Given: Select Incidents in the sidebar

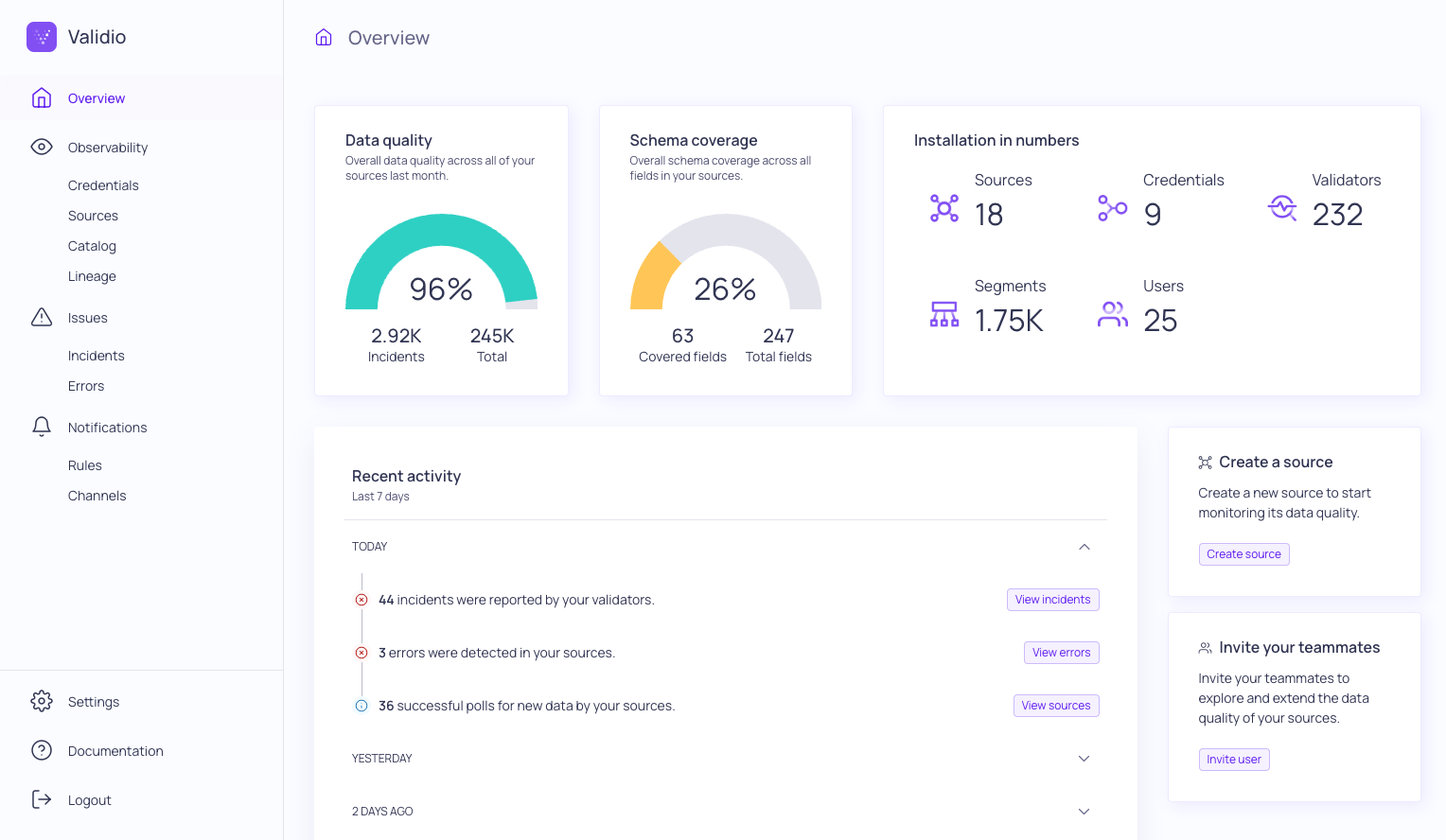Looking at the screenshot, I should point(96,355).
